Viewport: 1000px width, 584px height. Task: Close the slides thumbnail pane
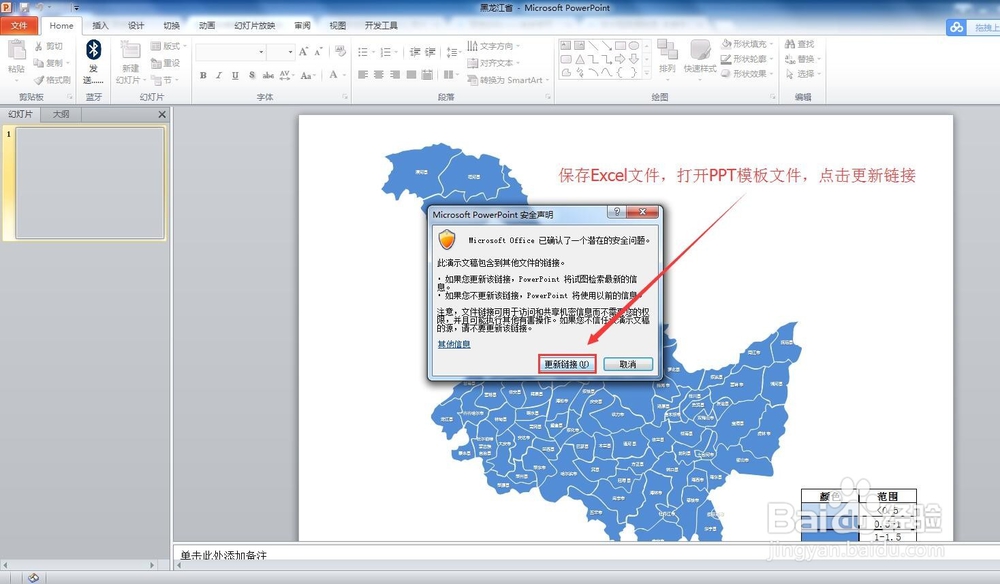pos(162,115)
